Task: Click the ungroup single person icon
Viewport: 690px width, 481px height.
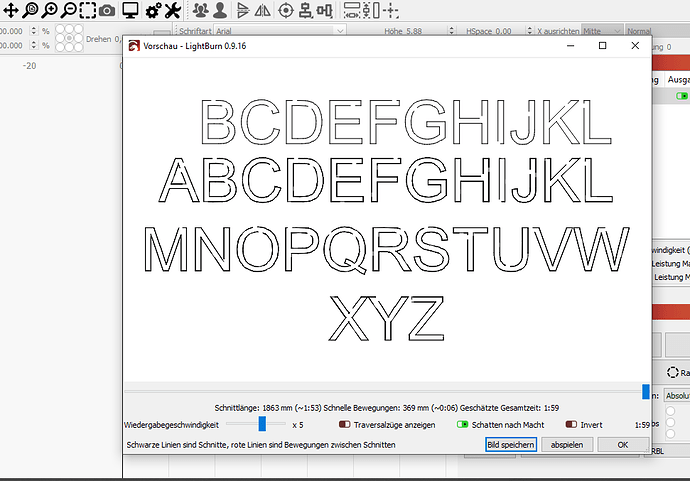Action: [x=220, y=10]
